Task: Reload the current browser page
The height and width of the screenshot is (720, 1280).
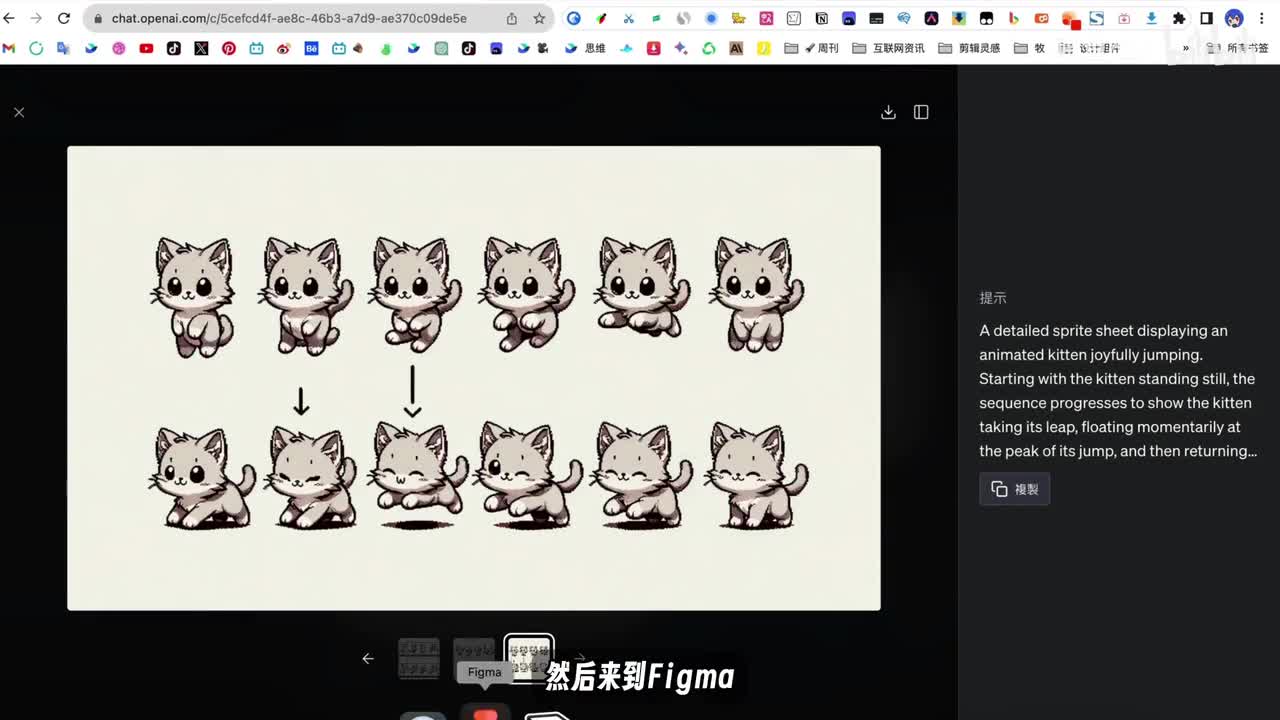Action: tap(64, 18)
